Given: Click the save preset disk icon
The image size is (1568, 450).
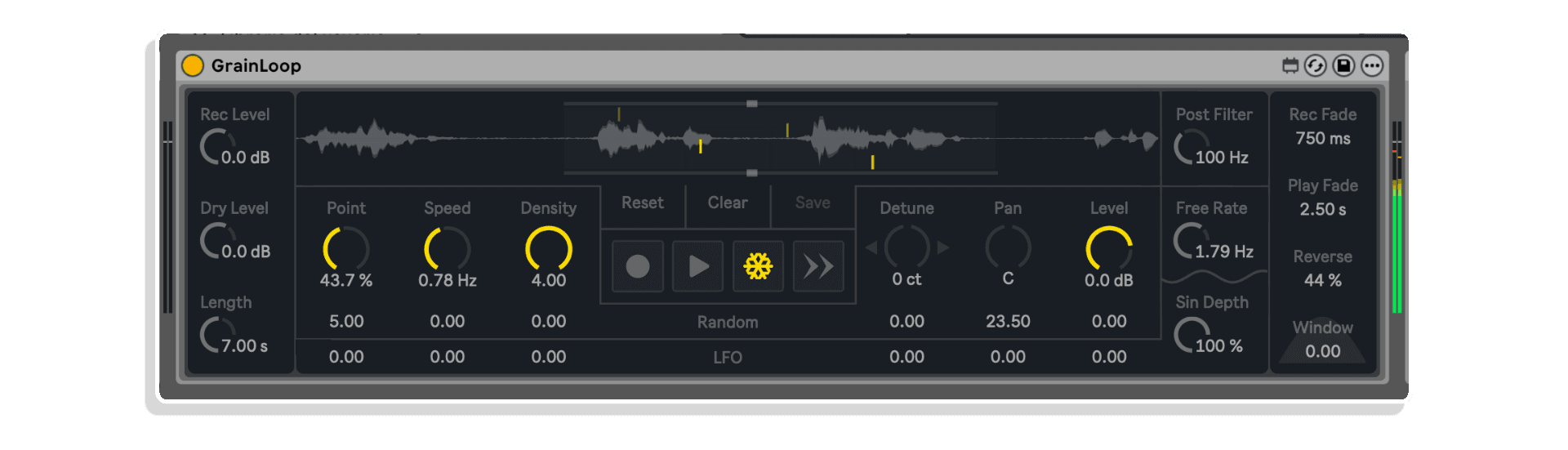Looking at the screenshot, I should click(x=1343, y=65).
